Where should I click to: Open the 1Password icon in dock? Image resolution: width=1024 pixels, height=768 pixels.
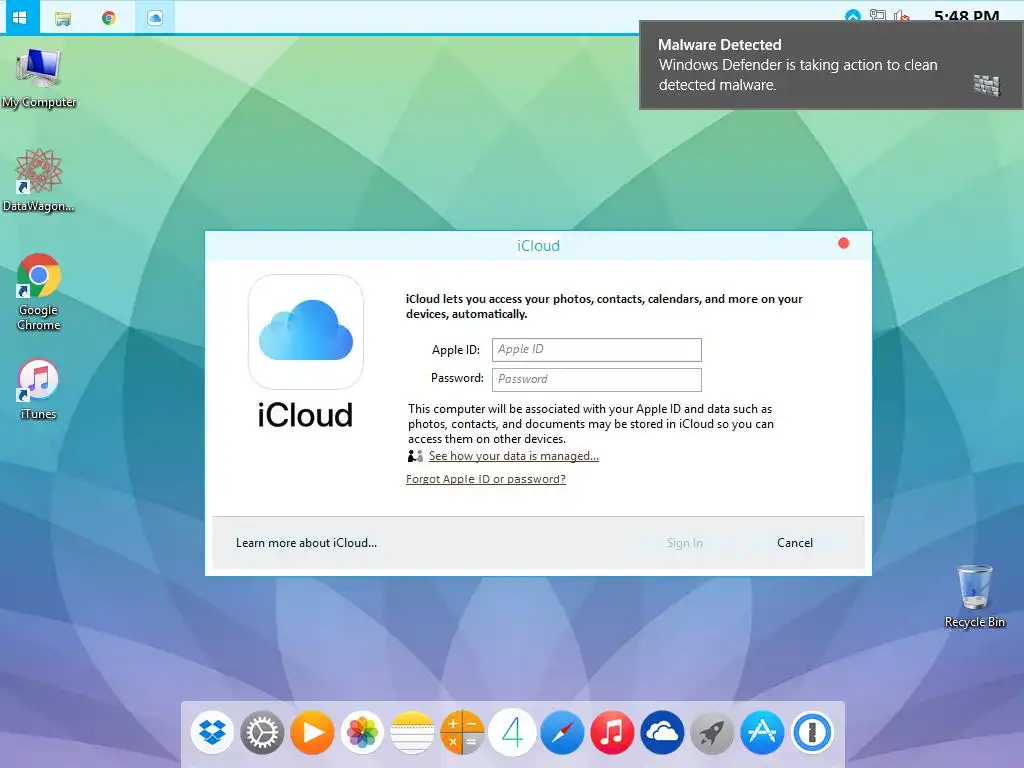812,732
